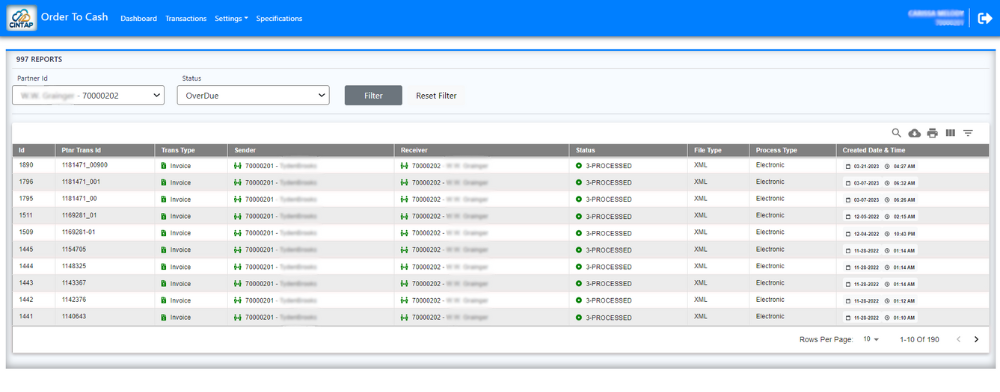Image resolution: width=1000 pixels, height=392 pixels.
Task: Sort by Process Type column header
Action: [x=776, y=150]
